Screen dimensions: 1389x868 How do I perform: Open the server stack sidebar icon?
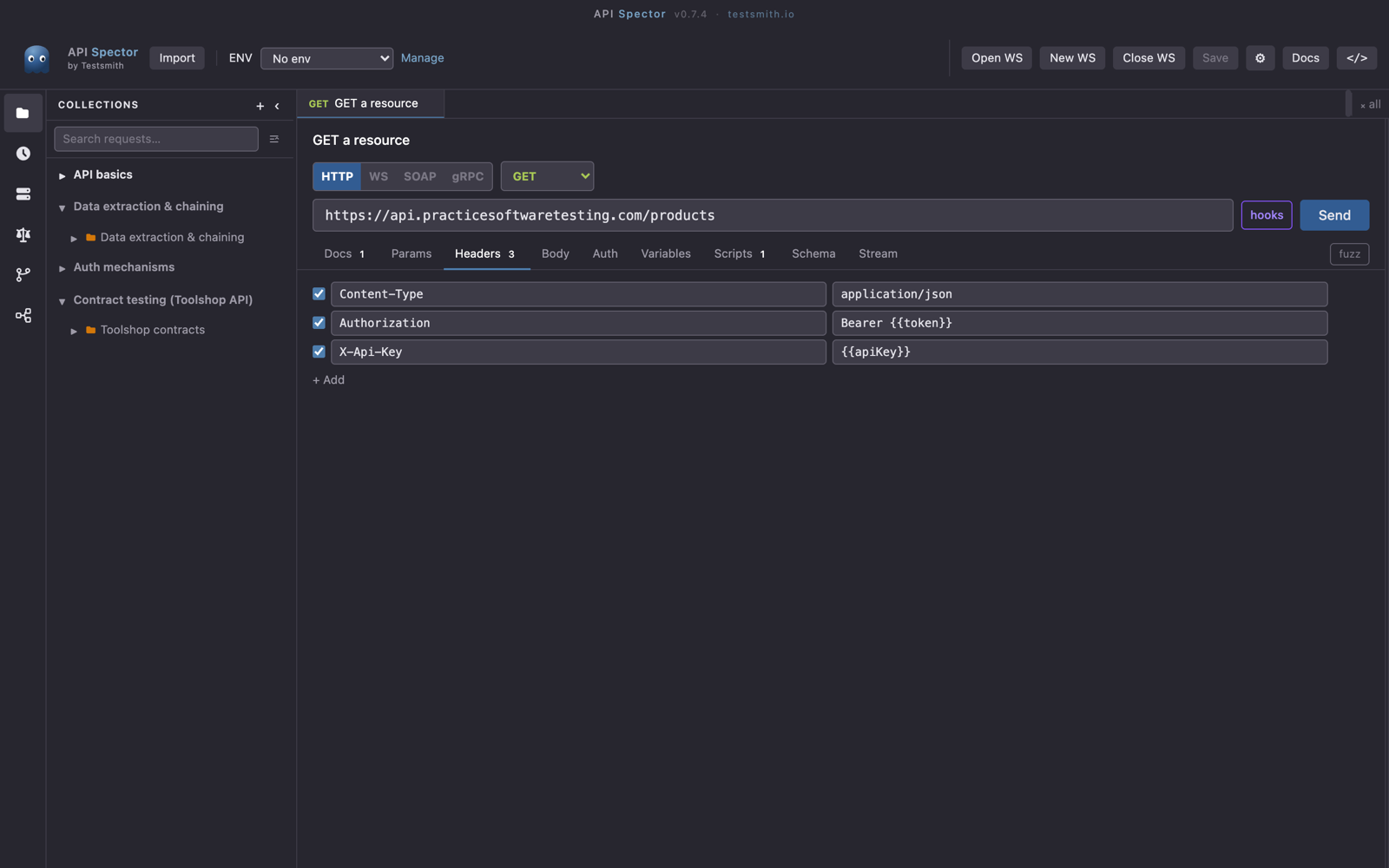click(23, 194)
